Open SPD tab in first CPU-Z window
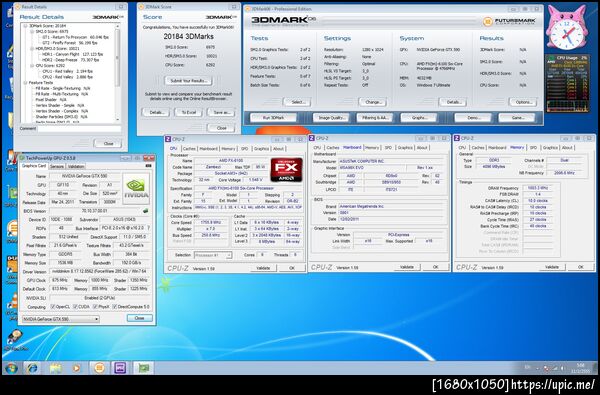The height and width of the screenshot is (395, 600). point(245,149)
